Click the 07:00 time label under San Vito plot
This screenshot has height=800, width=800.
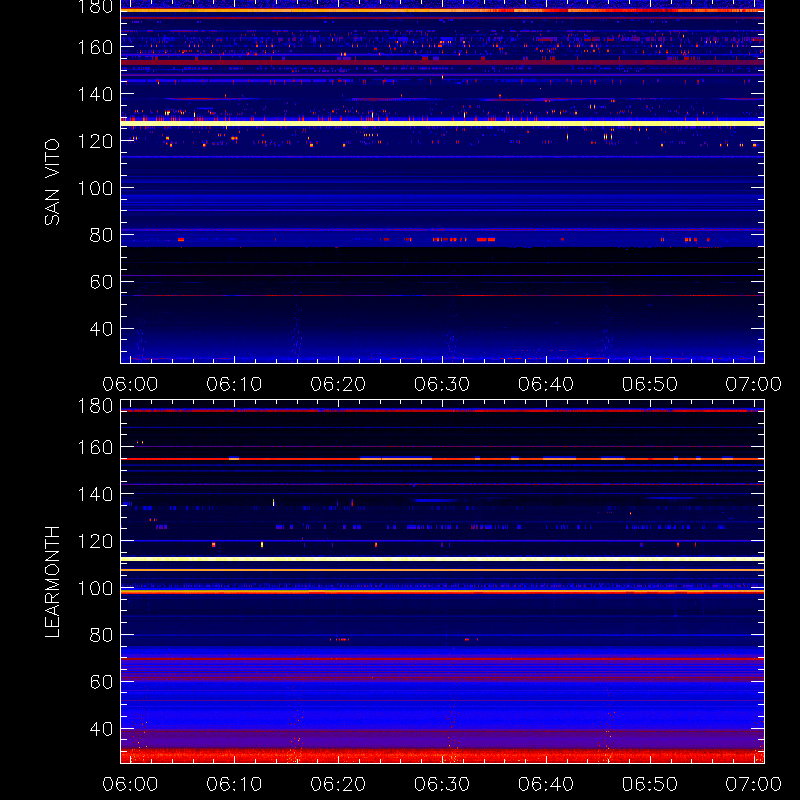[x=754, y=384]
